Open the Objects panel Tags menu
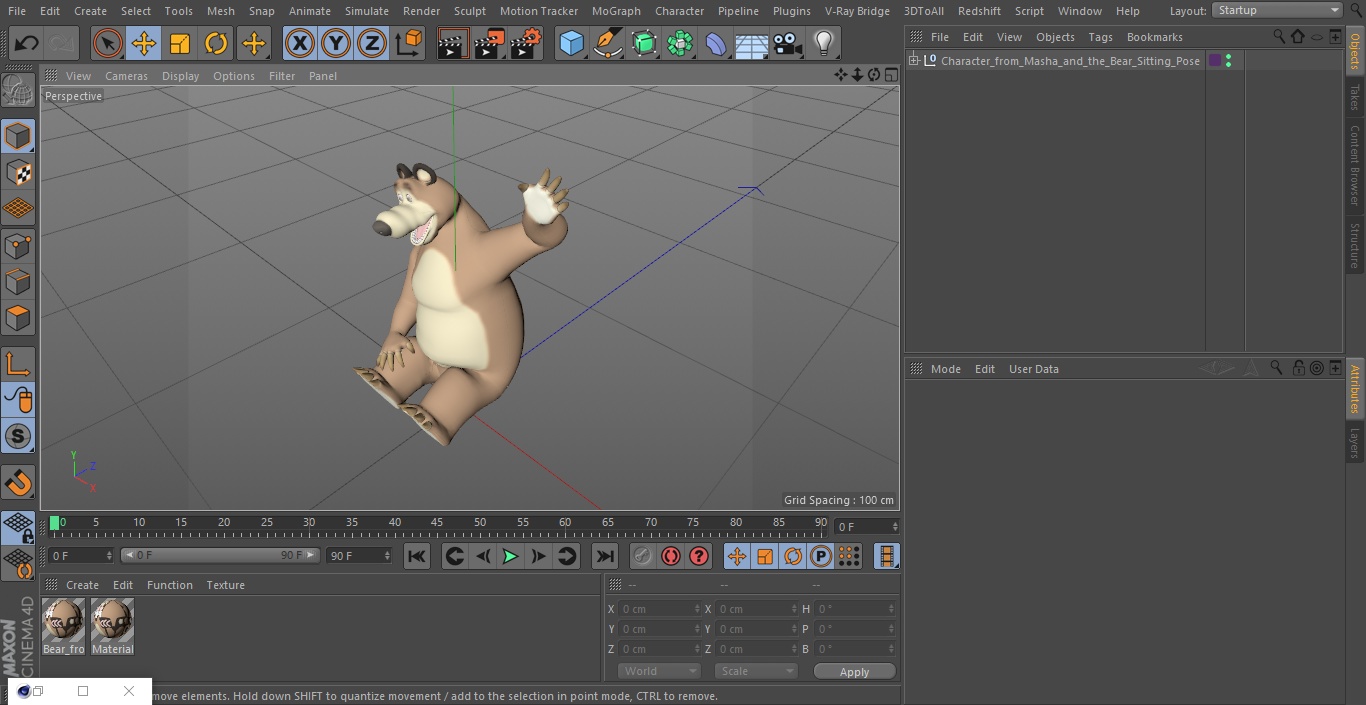 click(x=1100, y=37)
